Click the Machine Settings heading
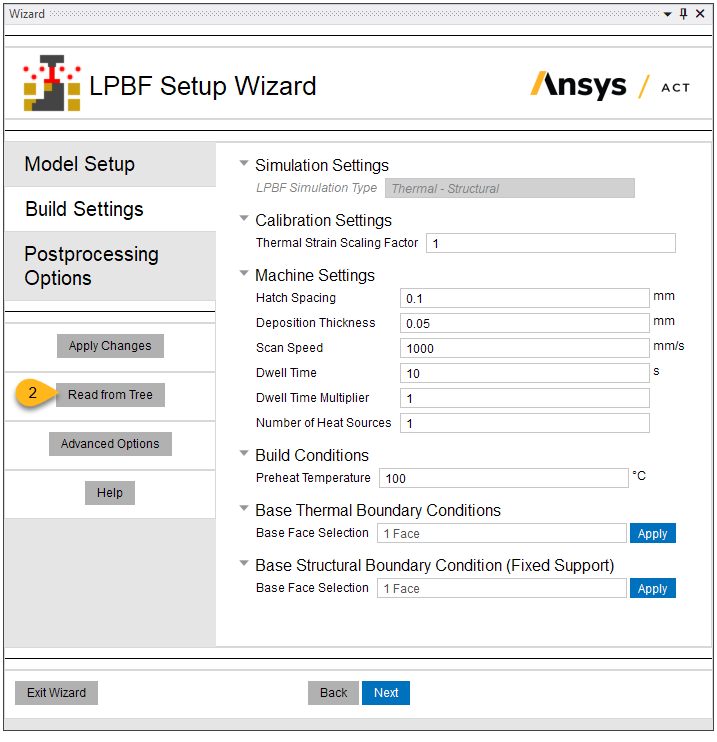Image resolution: width=717 pixels, height=742 pixels. (x=315, y=275)
